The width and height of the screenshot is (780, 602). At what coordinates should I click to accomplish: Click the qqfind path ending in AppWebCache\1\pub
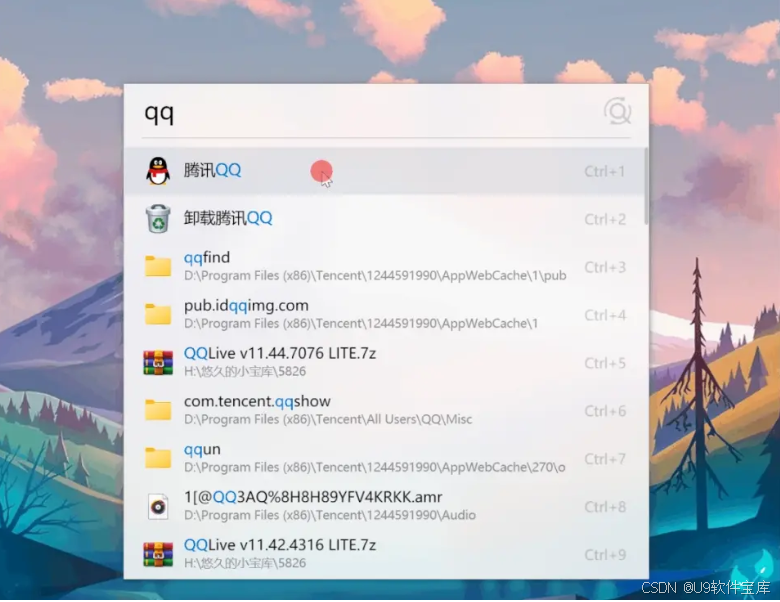pos(375,276)
